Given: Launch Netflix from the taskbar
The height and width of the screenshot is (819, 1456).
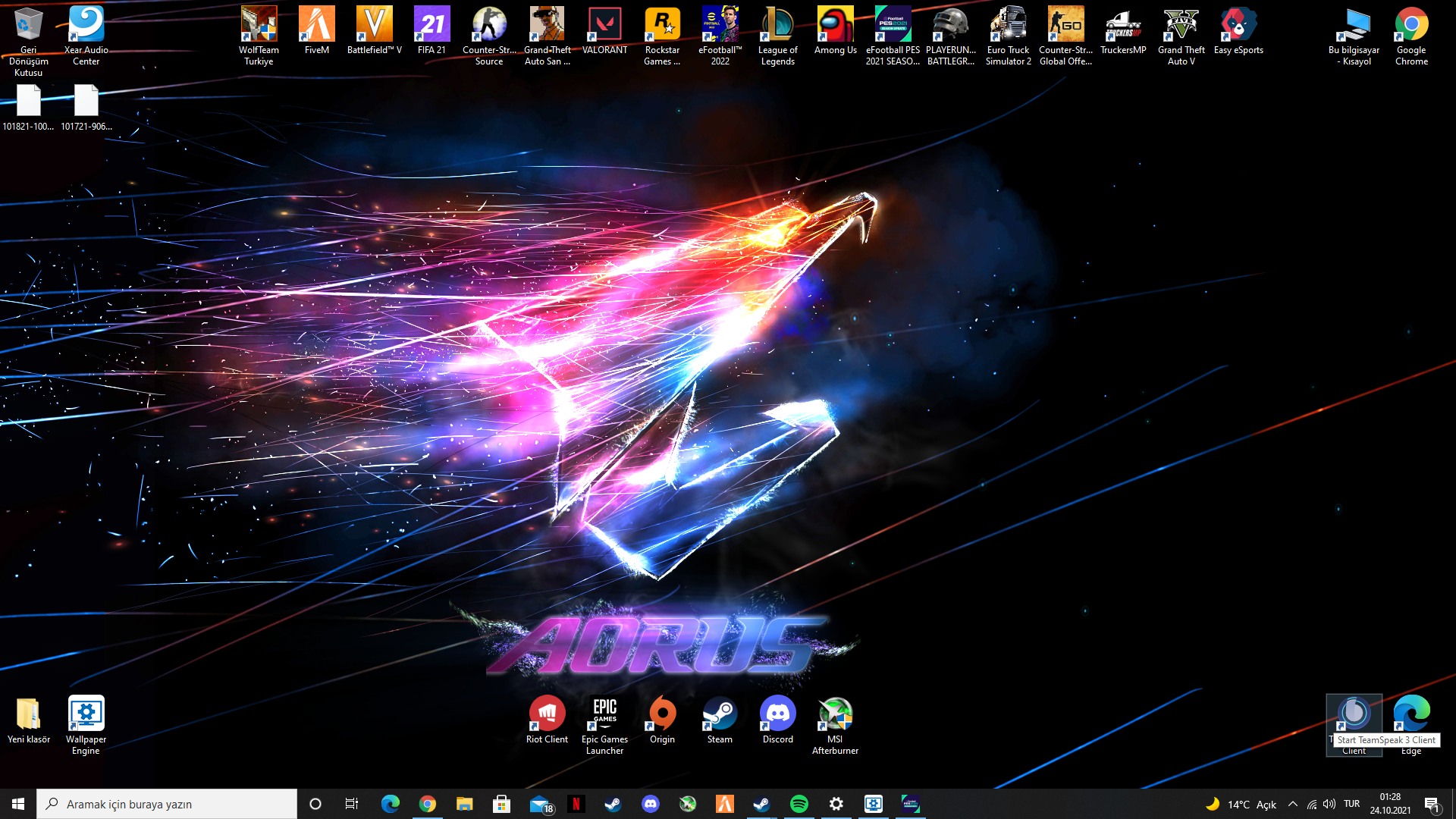Looking at the screenshot, I should tap(576, 804).
